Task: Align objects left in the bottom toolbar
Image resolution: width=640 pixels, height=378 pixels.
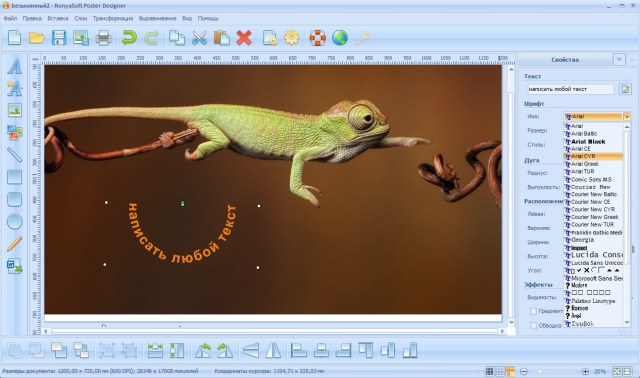Action: point(299,350)
